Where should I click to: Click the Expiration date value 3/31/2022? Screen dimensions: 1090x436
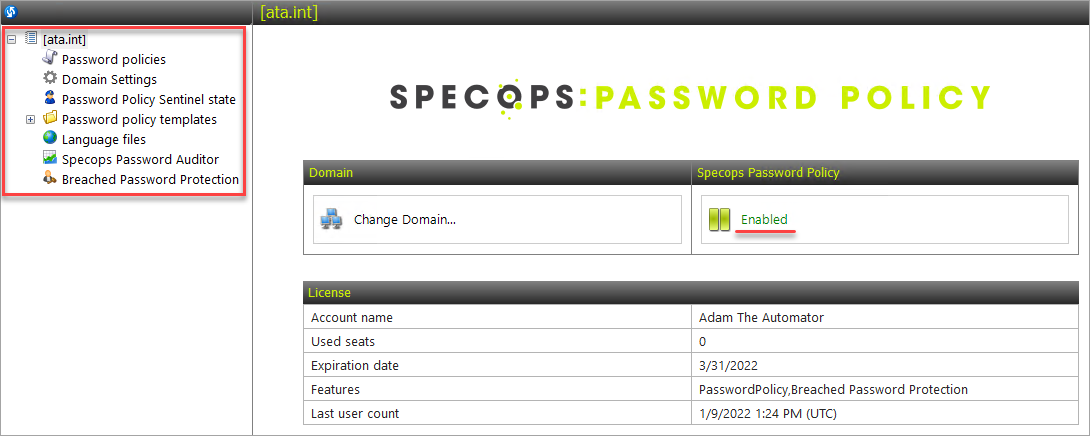click(x=729, y=366)
